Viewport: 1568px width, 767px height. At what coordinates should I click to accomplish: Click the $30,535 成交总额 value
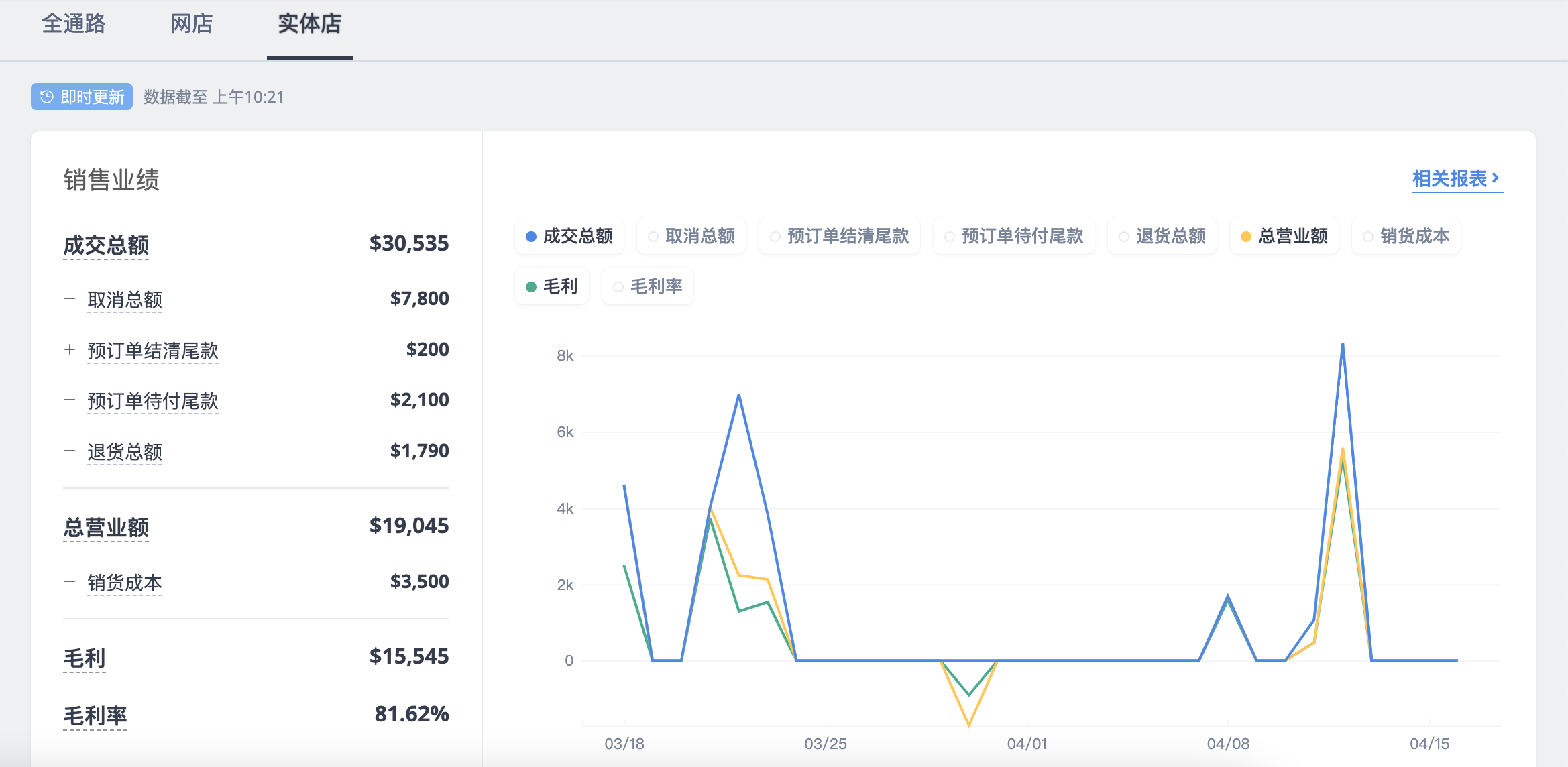pos(409,243)
